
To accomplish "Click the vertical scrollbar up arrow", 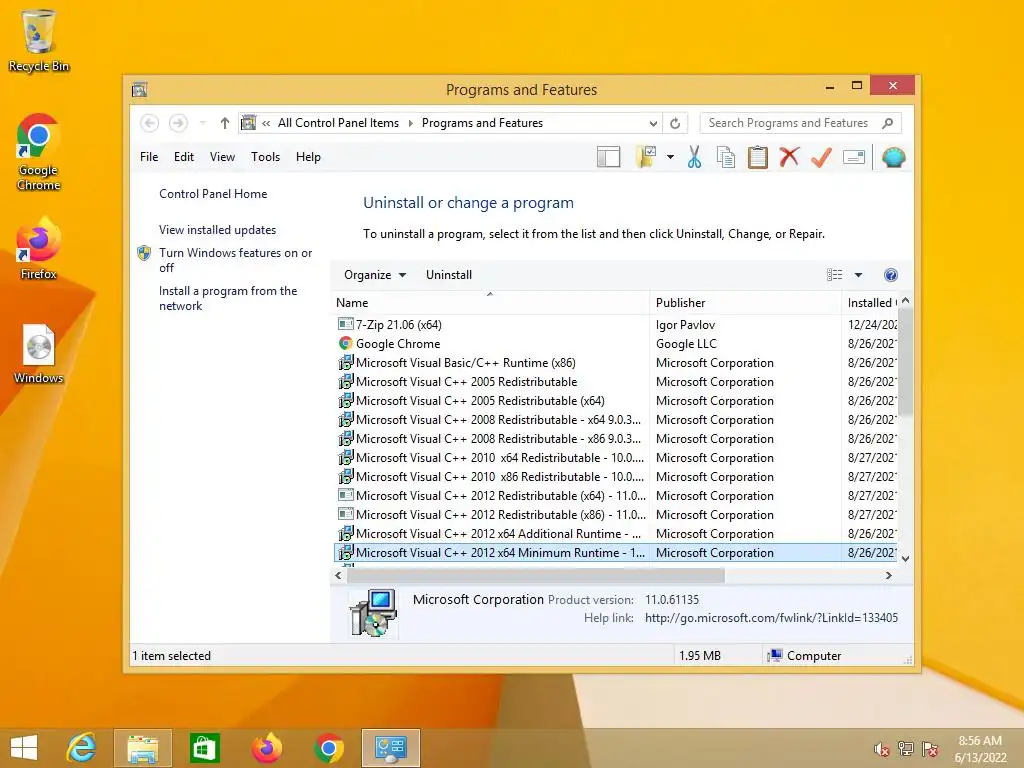I will (905, 301).
